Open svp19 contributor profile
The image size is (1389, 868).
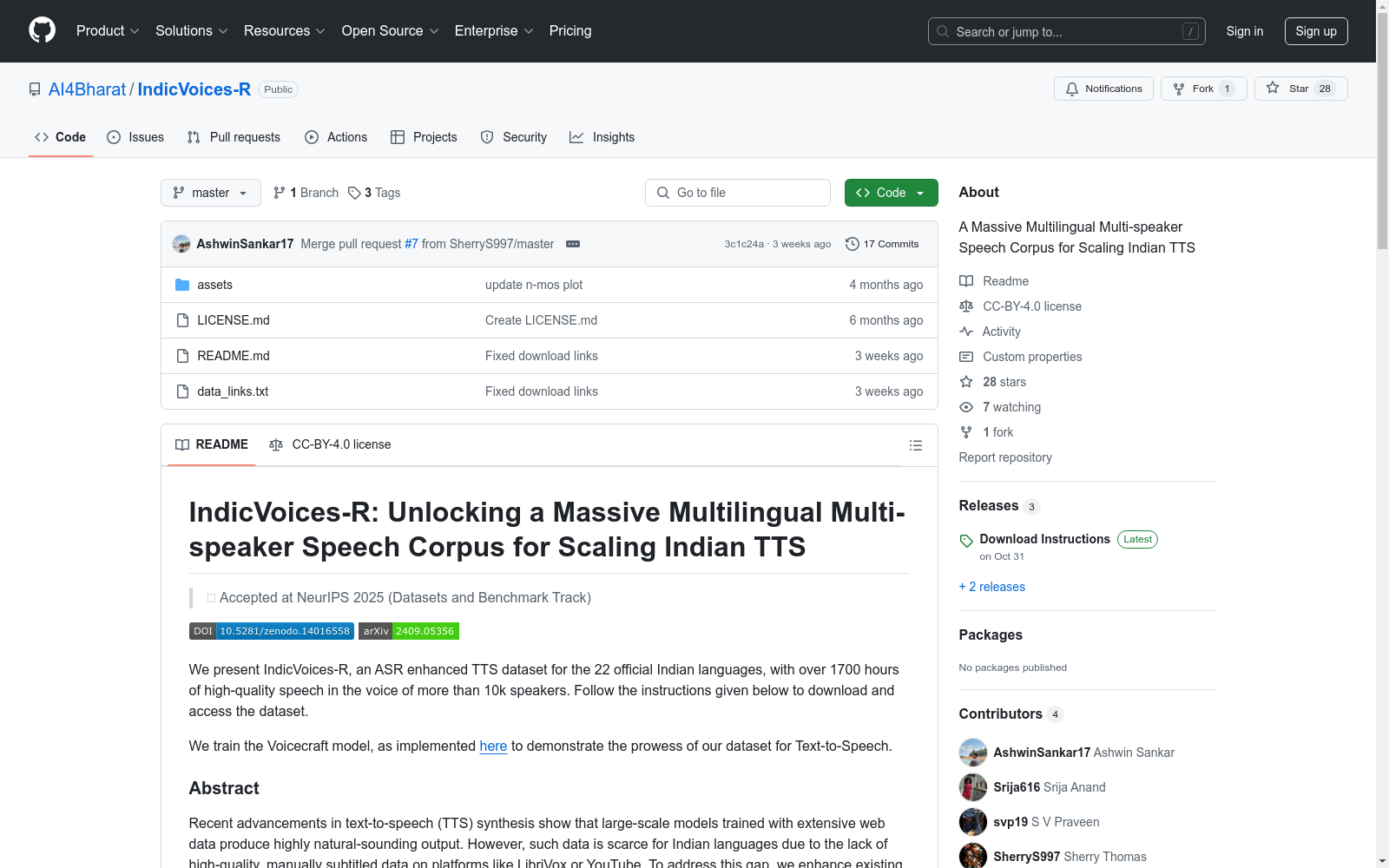1010,822
